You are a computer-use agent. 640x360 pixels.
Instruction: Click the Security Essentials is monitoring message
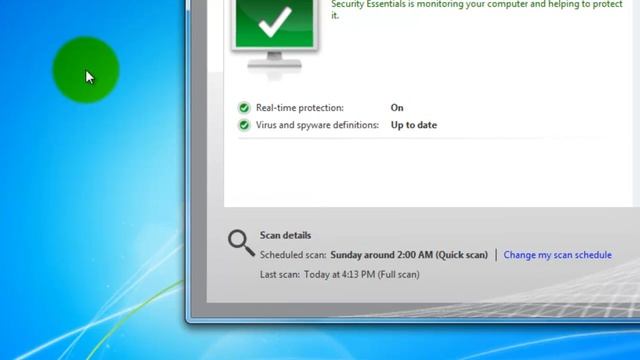(477, 9)
